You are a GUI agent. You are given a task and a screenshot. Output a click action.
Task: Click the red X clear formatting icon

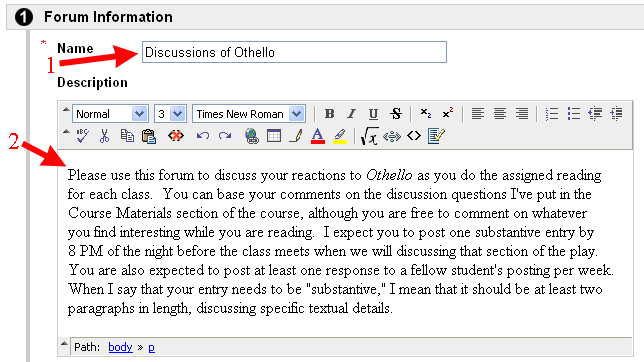point(176,136)
